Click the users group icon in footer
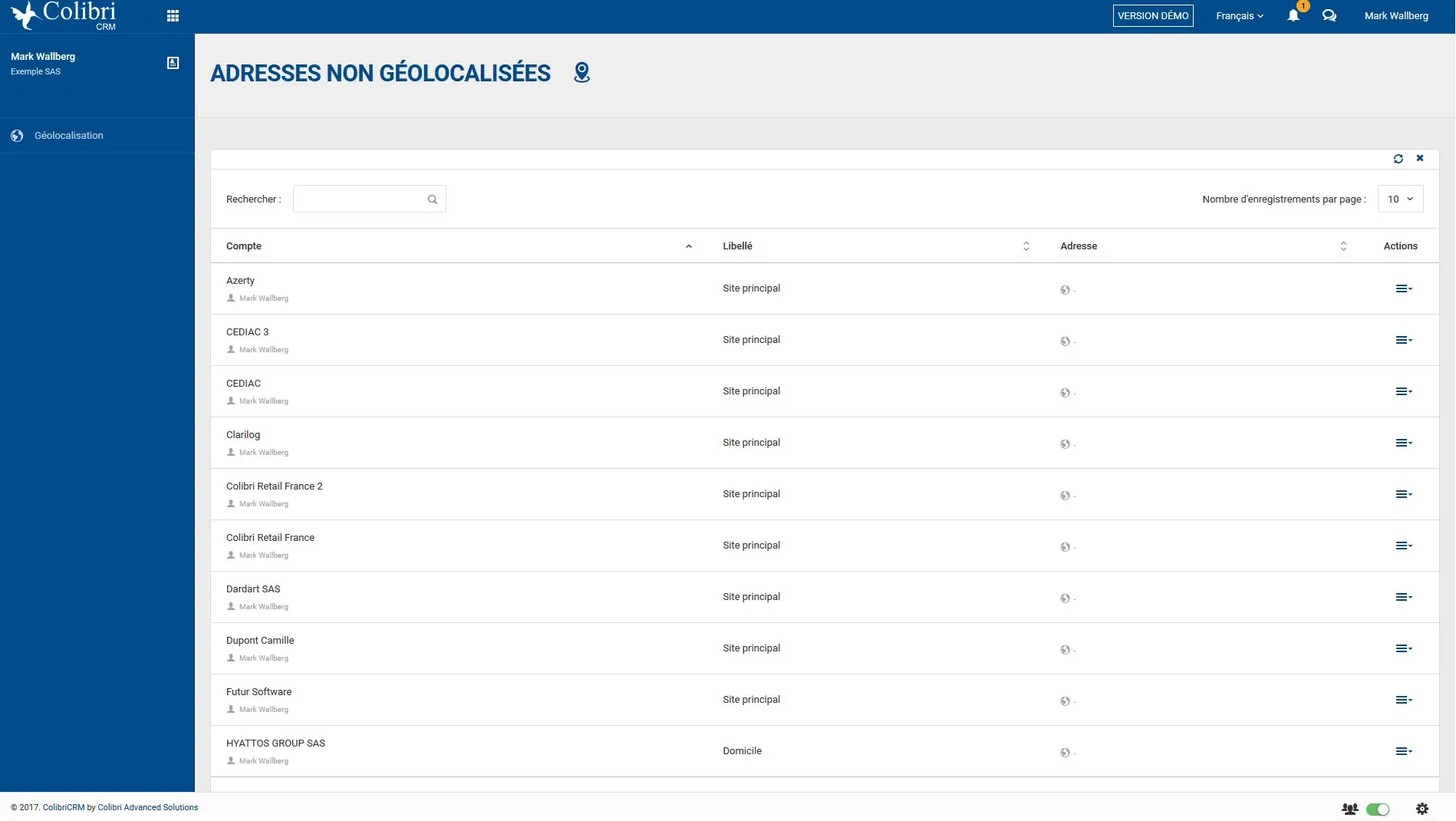 click(x=1350, y=809)
